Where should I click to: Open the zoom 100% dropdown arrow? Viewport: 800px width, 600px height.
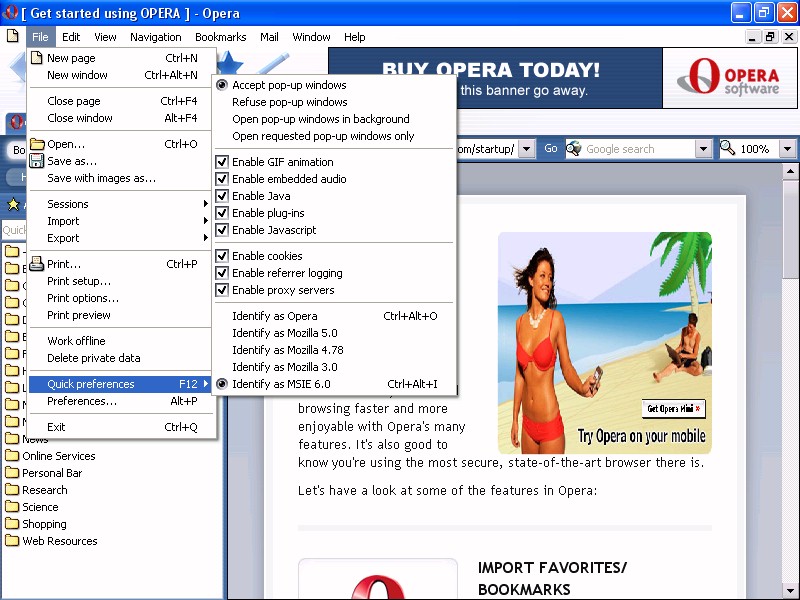coord(787,149)
